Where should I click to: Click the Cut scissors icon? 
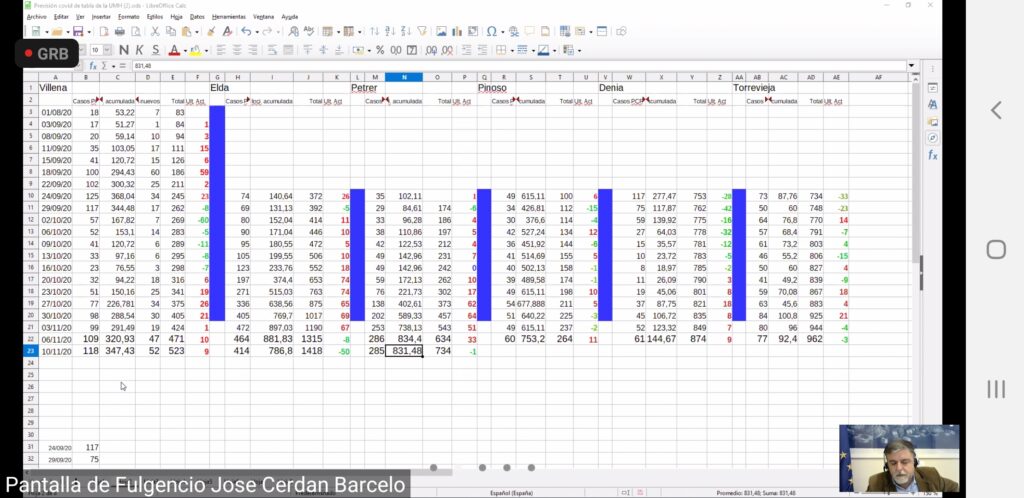click(x=157, y=32)
